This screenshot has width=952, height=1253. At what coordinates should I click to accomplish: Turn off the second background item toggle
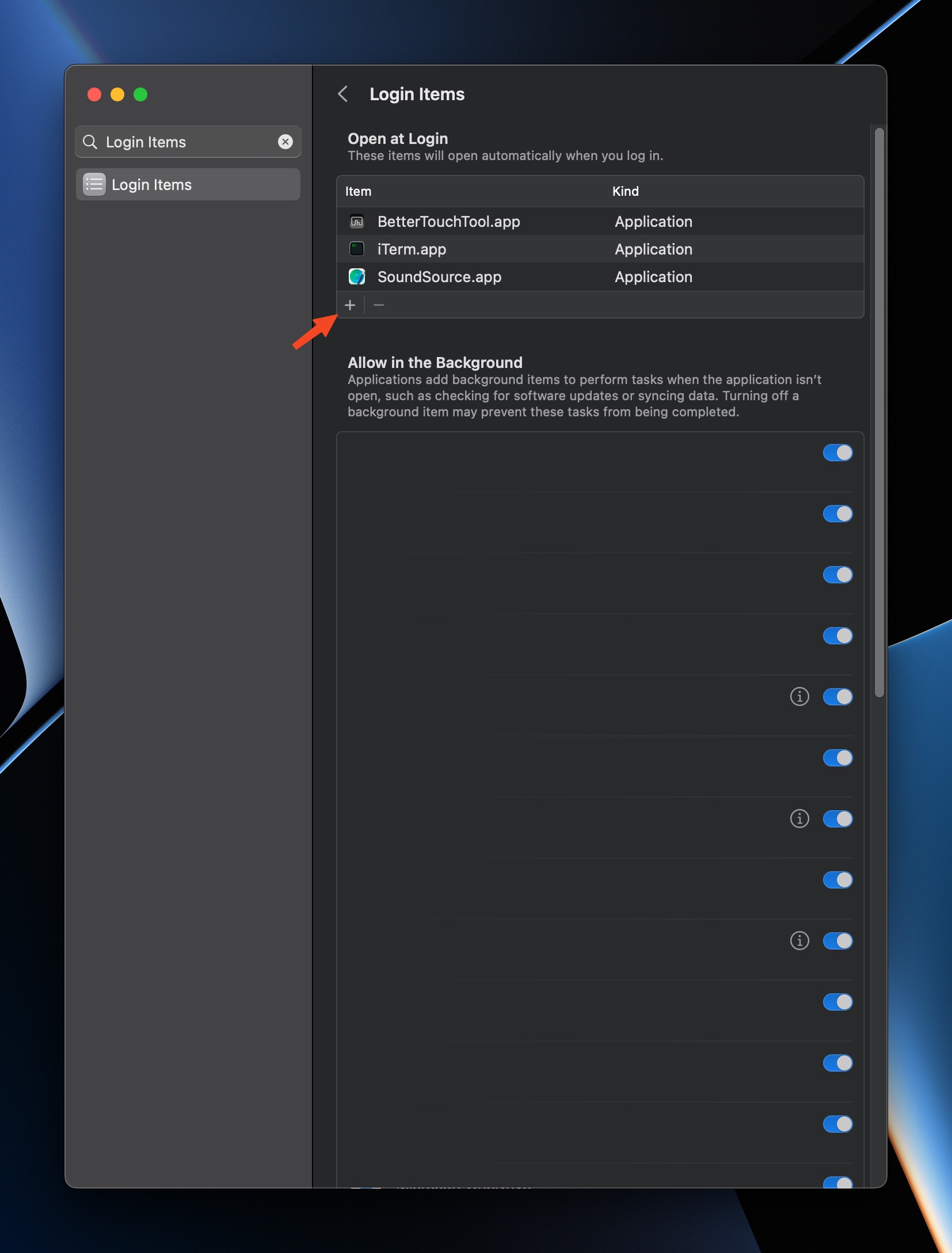click(837, 514)
